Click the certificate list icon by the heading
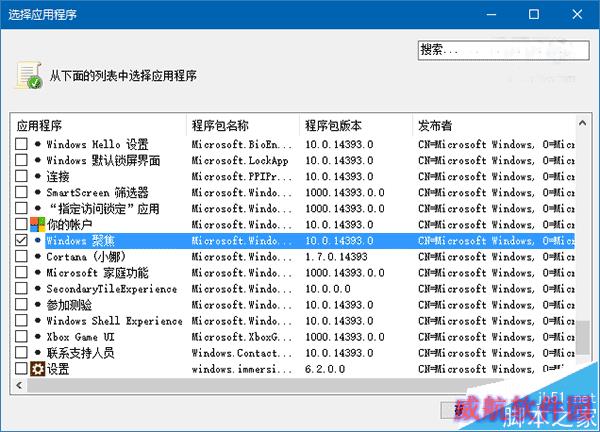Viewport: 600px width, 432px height. pyautogui.click(x=29, y=75)
